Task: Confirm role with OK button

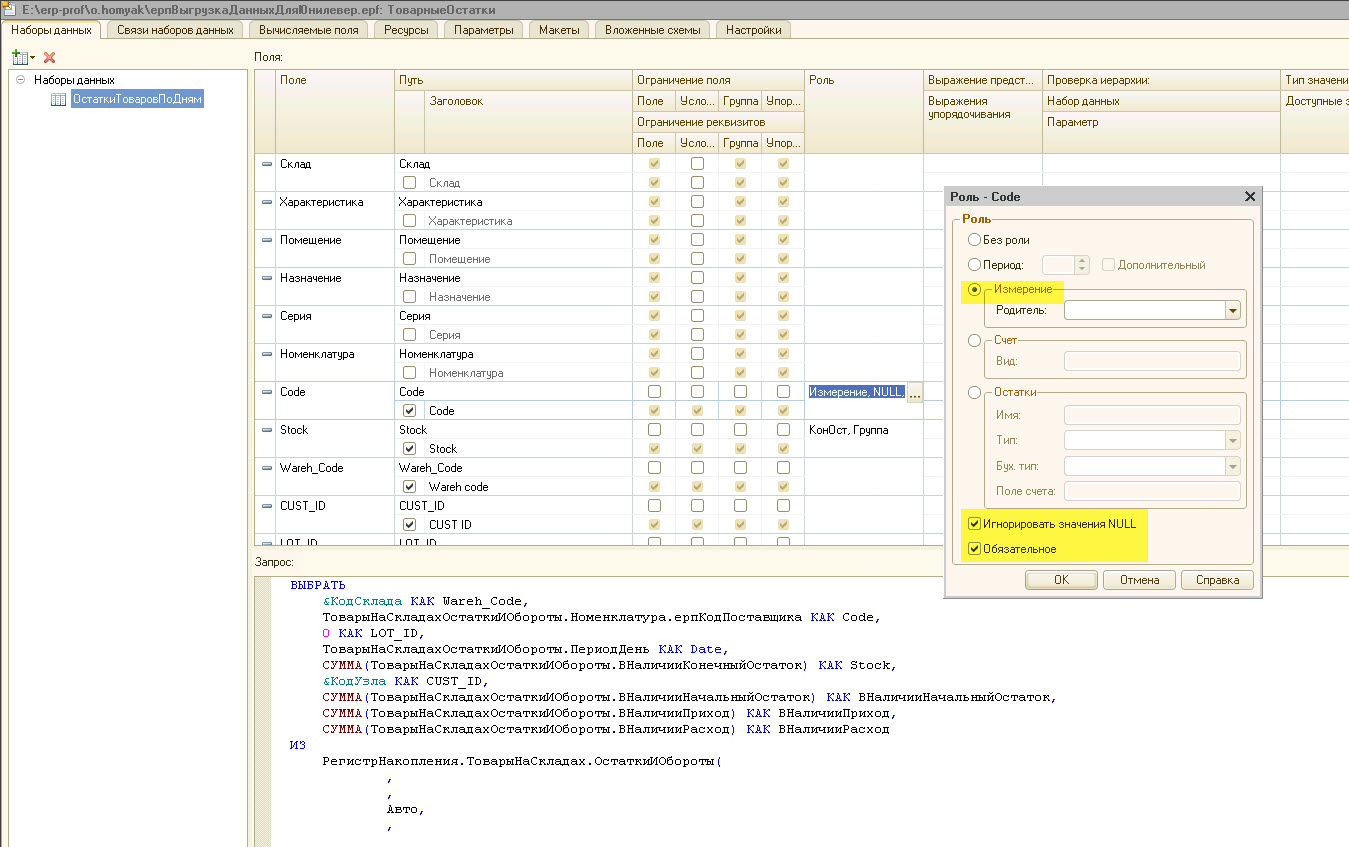Action: [x=1061, y=580]
